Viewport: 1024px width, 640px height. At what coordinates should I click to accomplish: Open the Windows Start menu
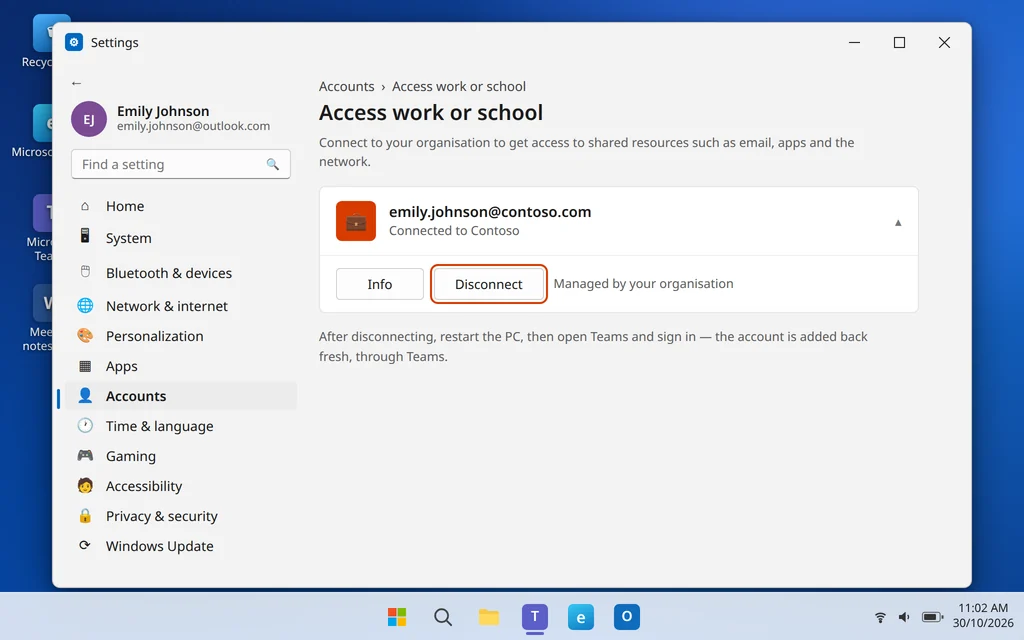coord(396,616)
